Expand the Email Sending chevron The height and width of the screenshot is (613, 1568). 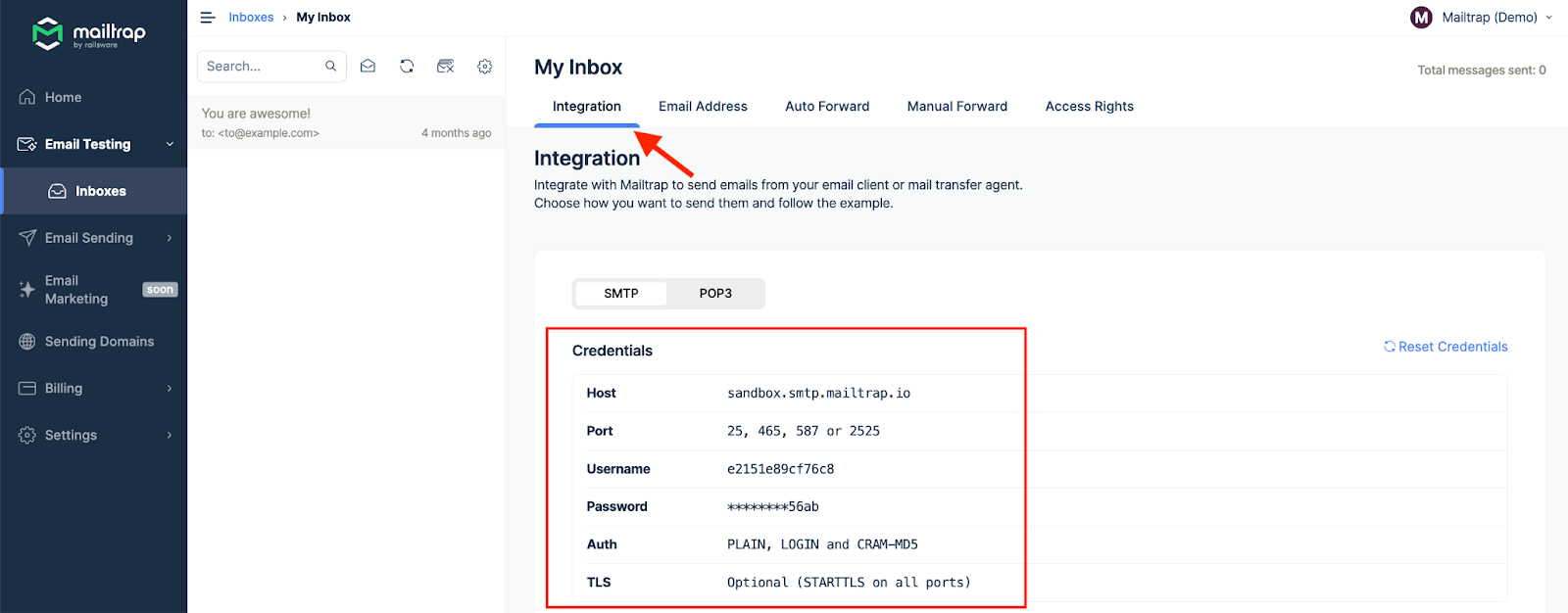[170, 238]
